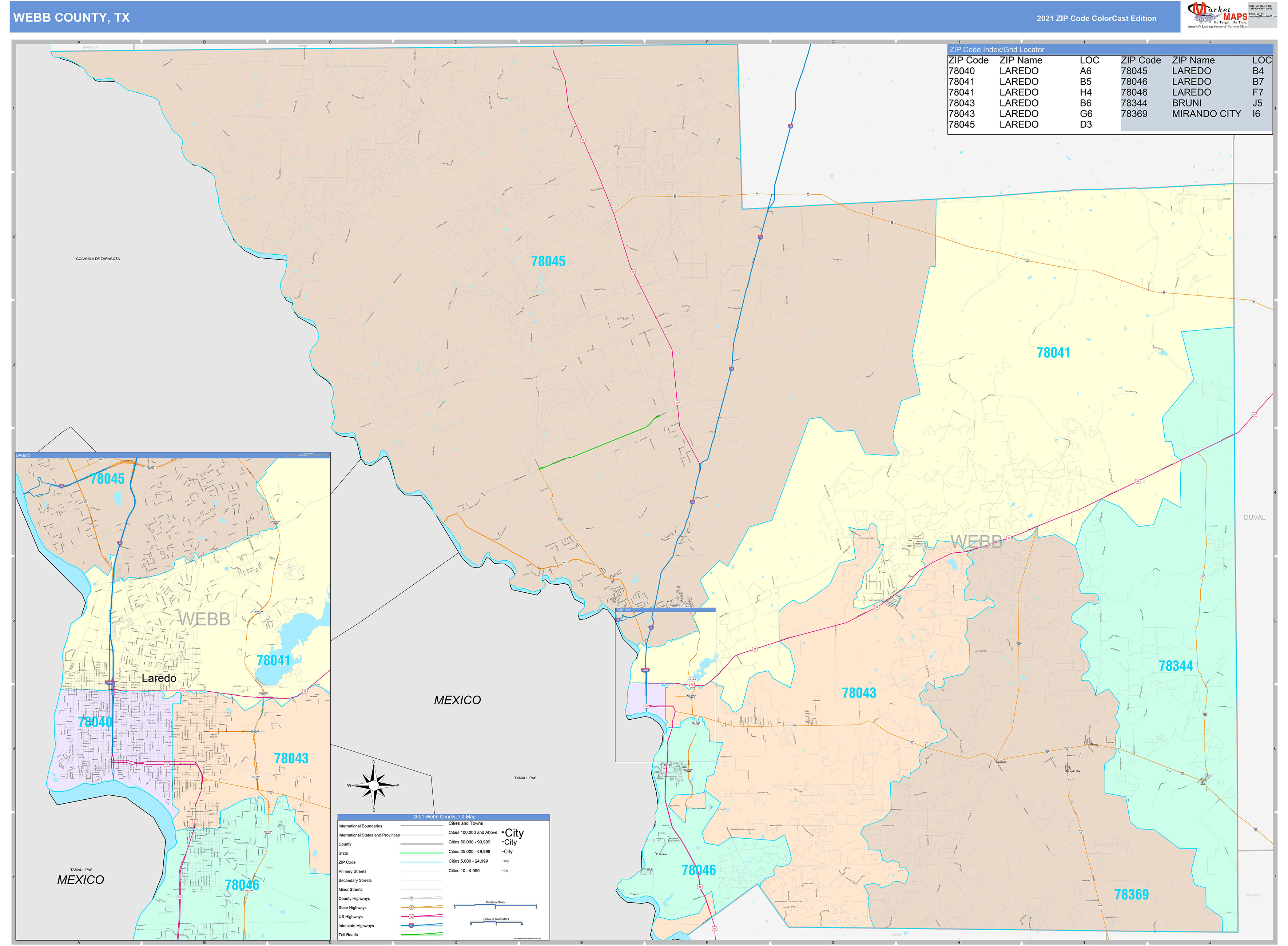Select the Interstate Highways shield in the legend
Screen dimensions: 1288x946
tap(411, 926)
